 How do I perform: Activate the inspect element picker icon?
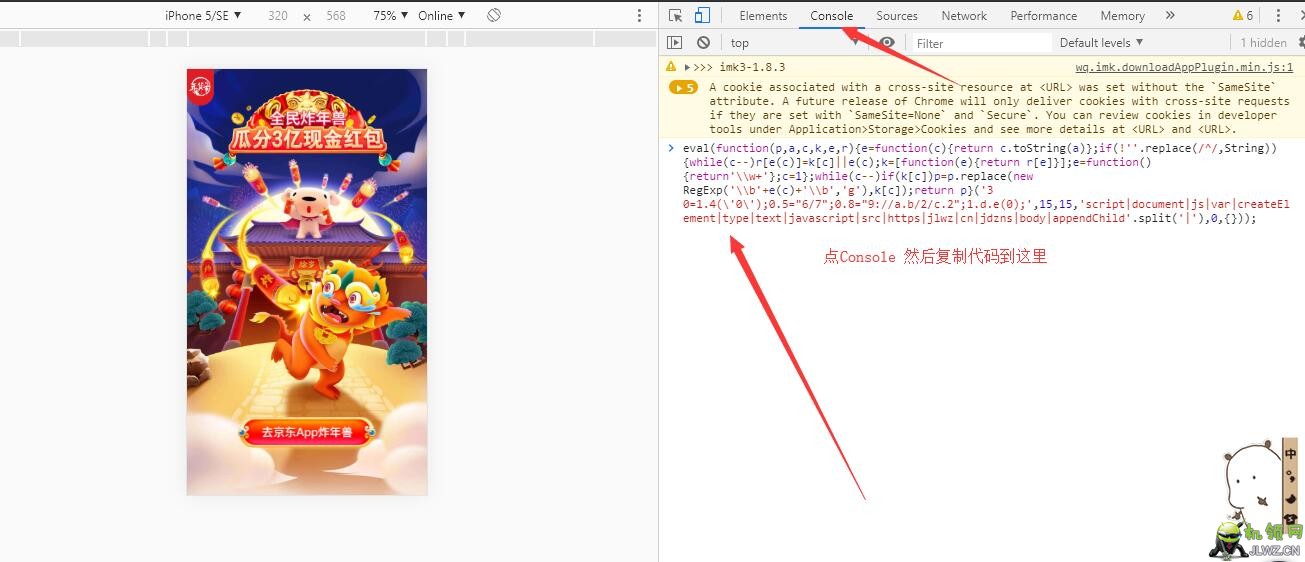676,15
